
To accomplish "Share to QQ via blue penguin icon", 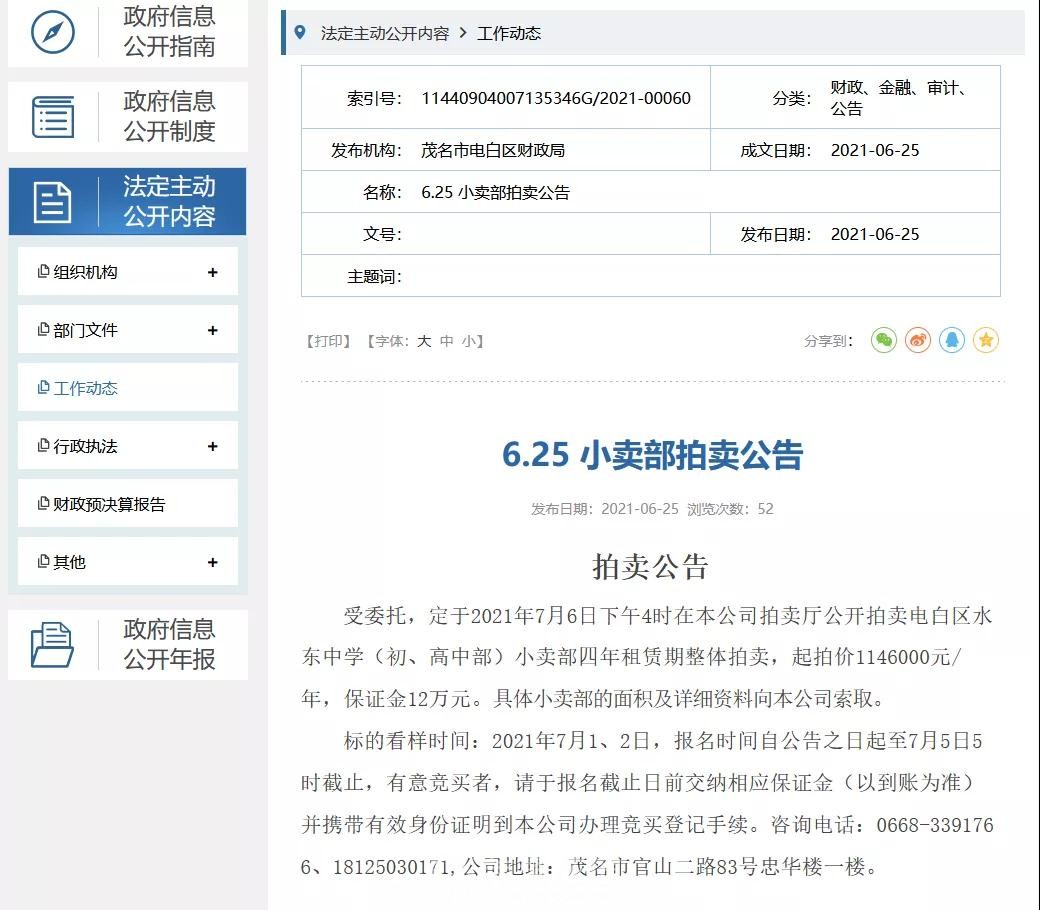I will pos(952,340).
